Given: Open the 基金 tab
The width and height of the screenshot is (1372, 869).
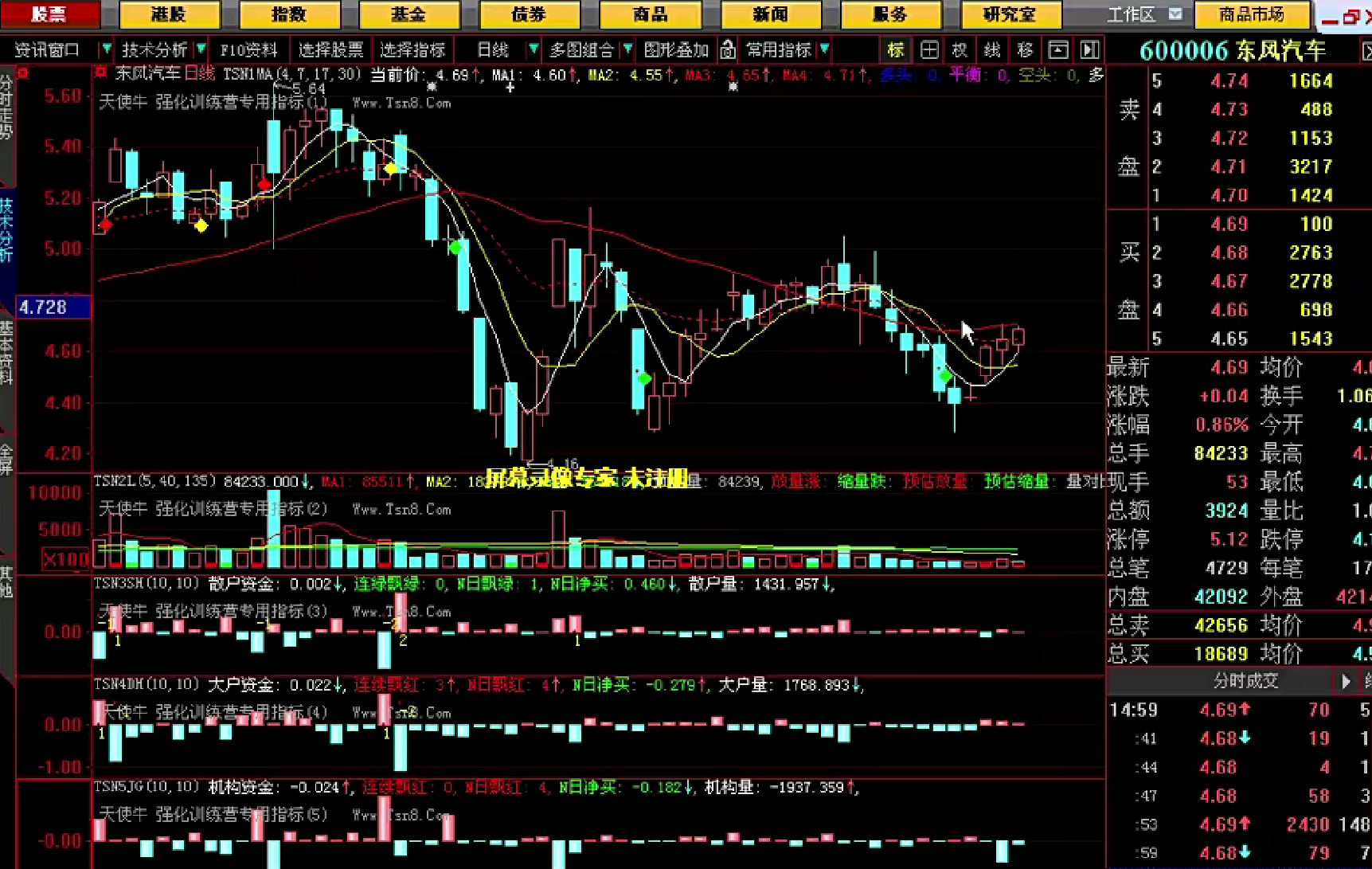Looking at the screenshot, I should pos(408,14).
